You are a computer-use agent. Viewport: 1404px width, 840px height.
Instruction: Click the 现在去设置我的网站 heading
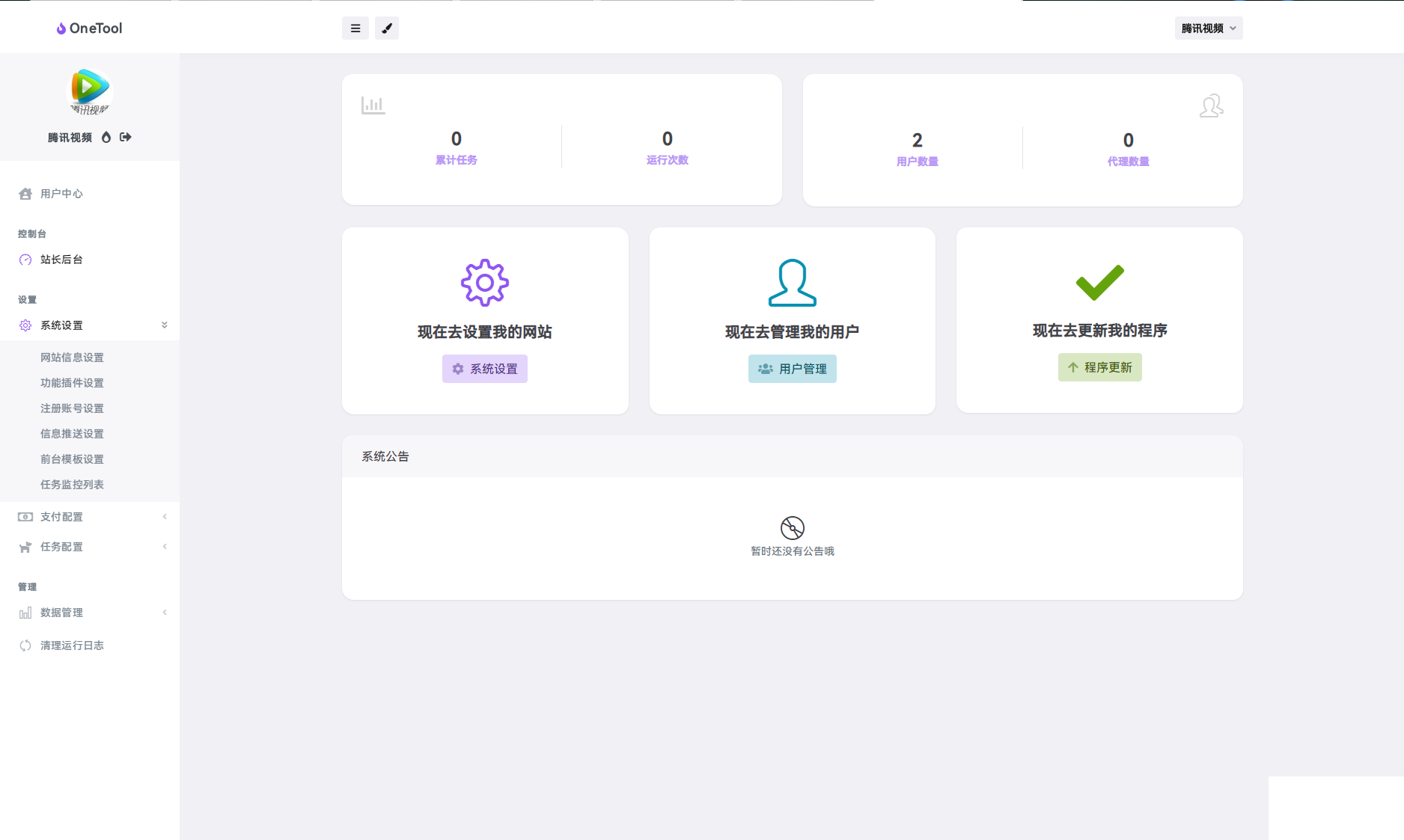point(485,332)
